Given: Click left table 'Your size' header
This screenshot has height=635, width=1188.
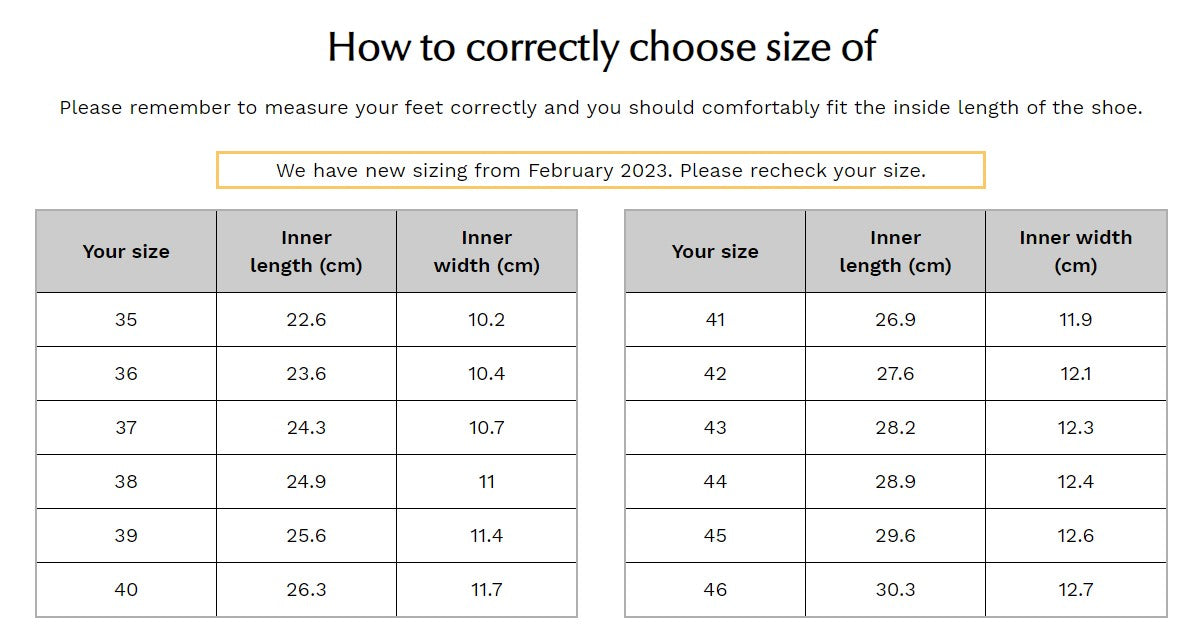Looking at the screenshot, I should tap(126, 252).
